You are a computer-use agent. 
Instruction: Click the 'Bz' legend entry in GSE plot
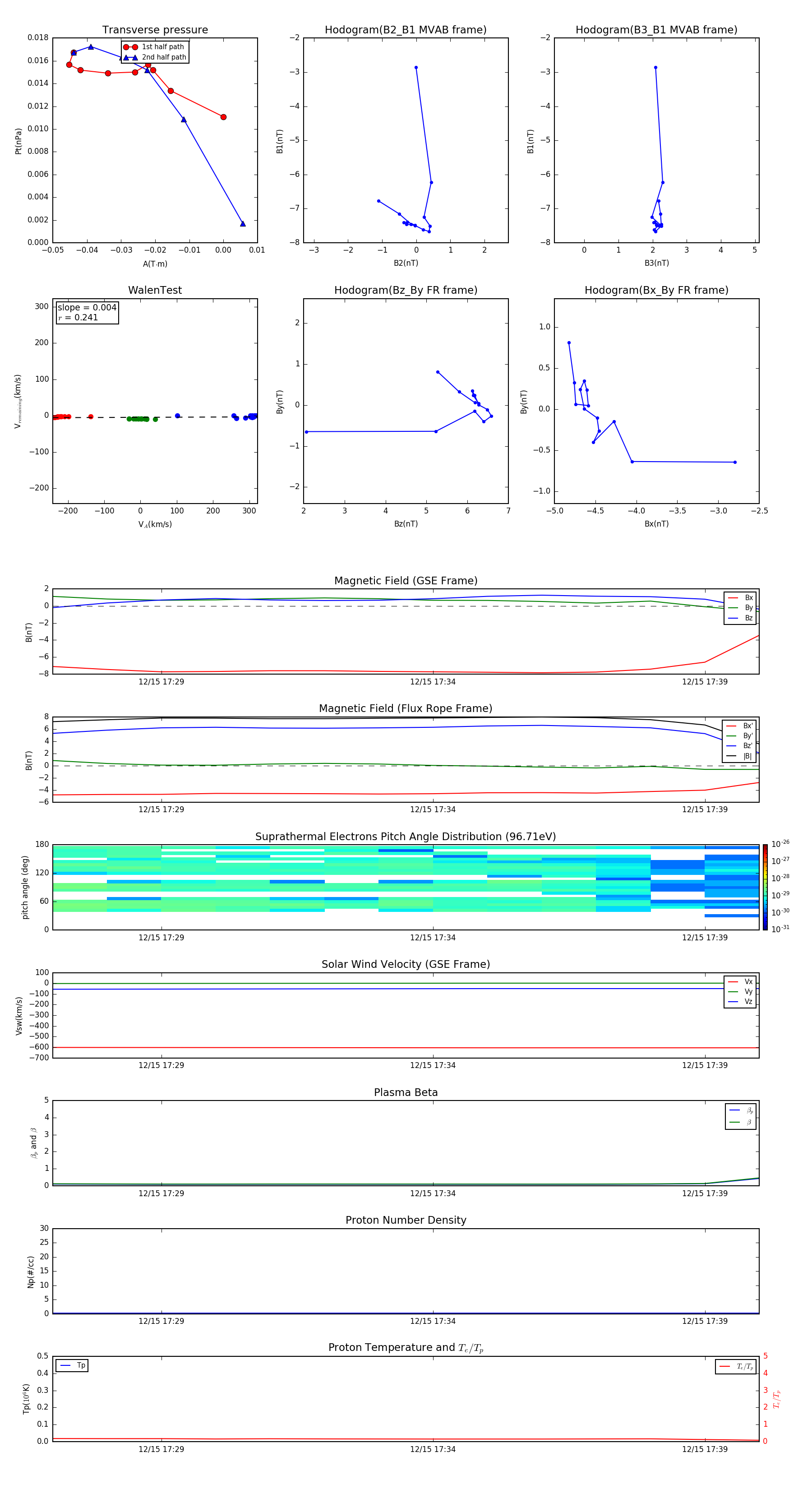tap(740, 618)
